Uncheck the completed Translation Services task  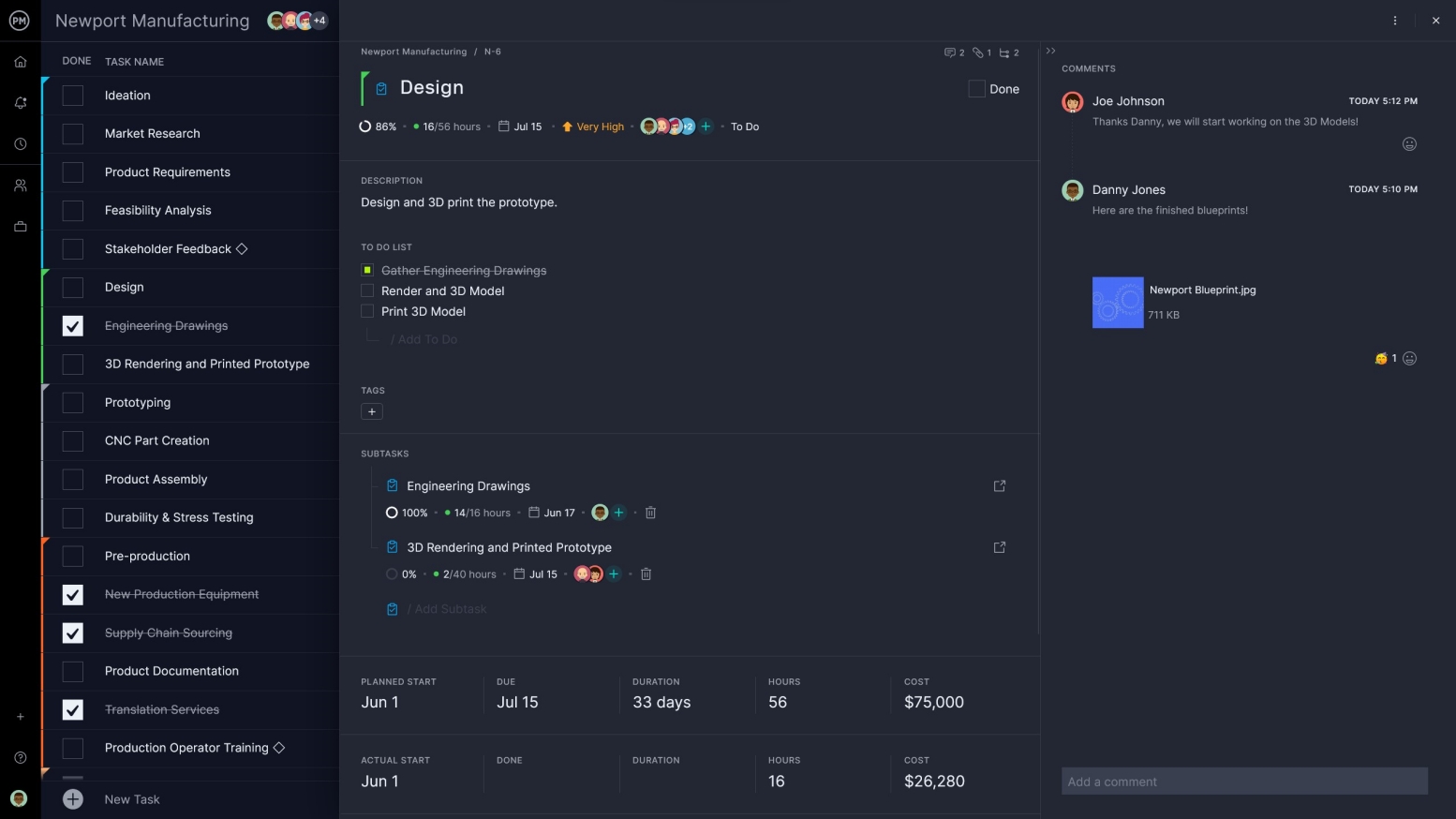click(72, 709)
